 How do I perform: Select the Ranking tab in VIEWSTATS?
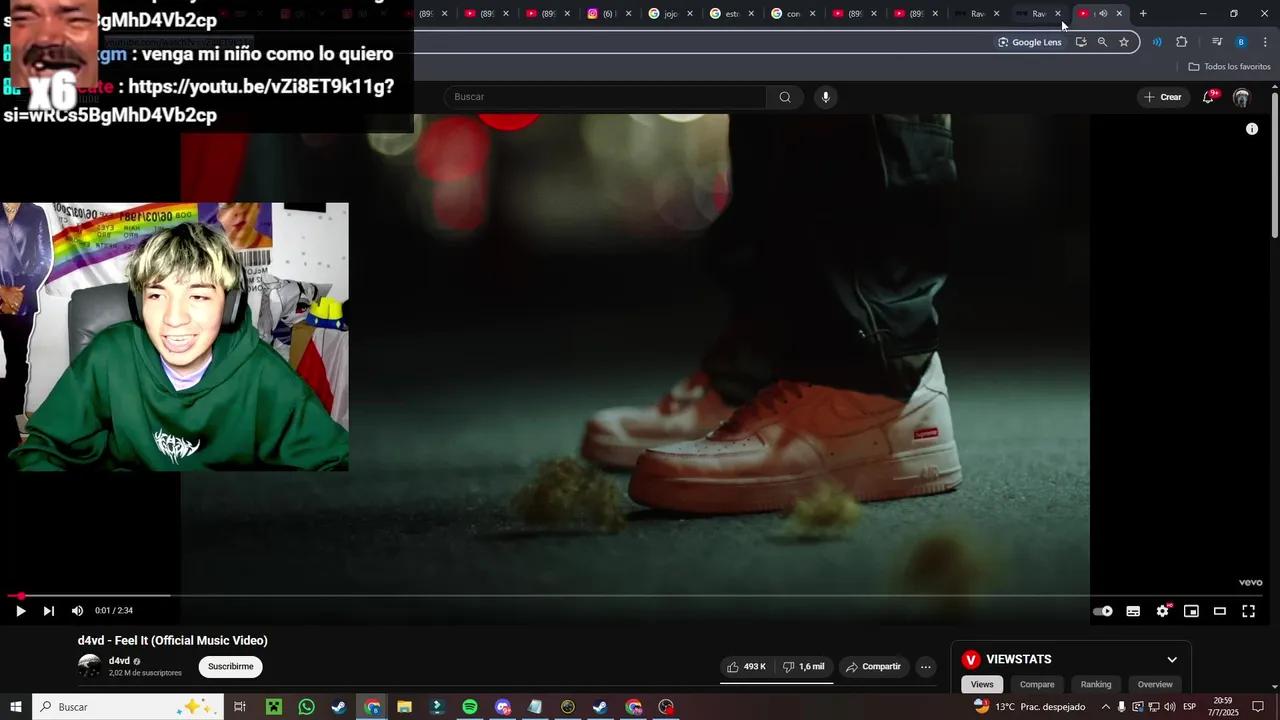1095,684
